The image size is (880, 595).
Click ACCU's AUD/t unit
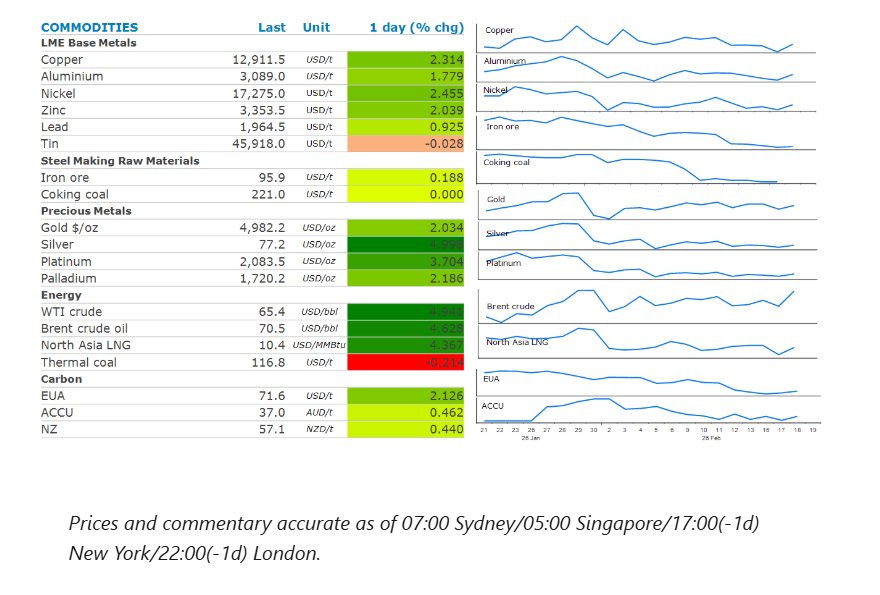point(319,413)
